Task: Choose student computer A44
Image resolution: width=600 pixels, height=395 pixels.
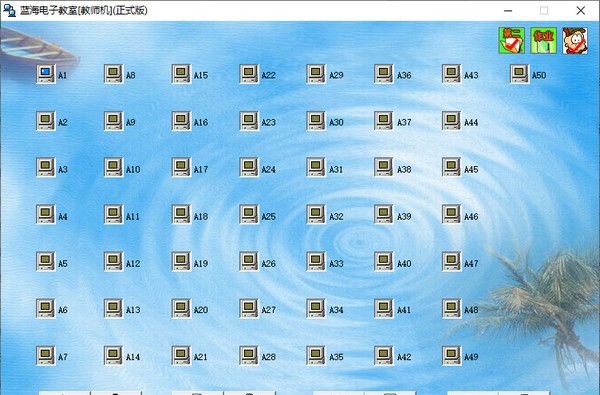Action: click(x=452, y=121)
